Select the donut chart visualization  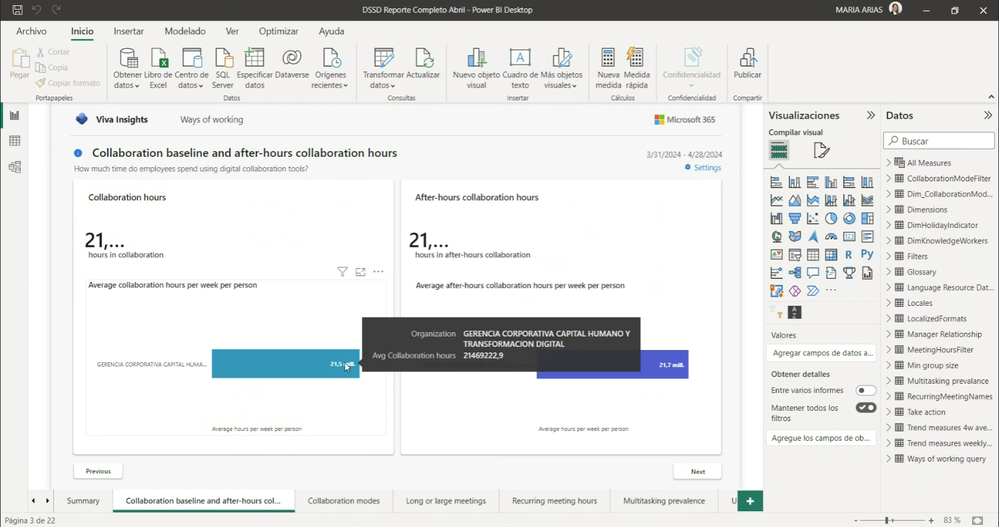click(849, 219)
